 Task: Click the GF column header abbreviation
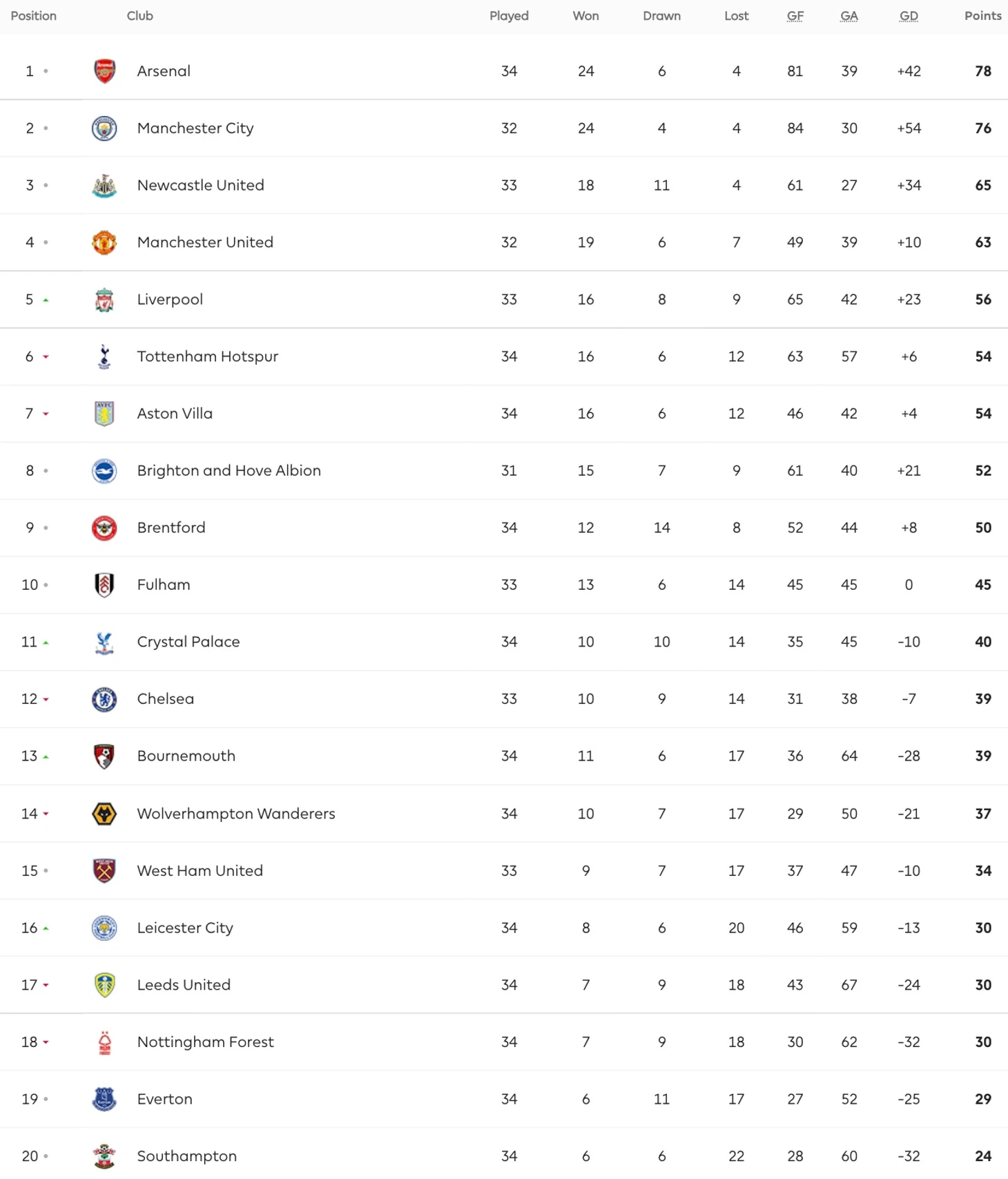tap(795, 16)
